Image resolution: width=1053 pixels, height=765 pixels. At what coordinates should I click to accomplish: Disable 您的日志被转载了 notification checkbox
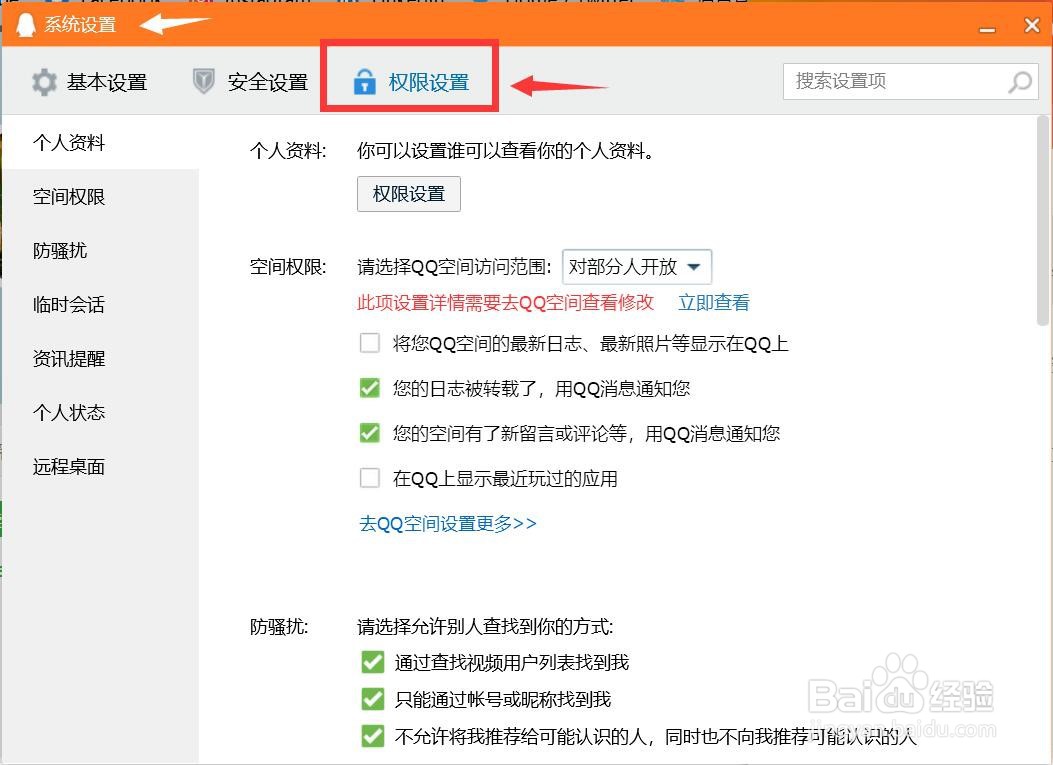click(371, 388)
